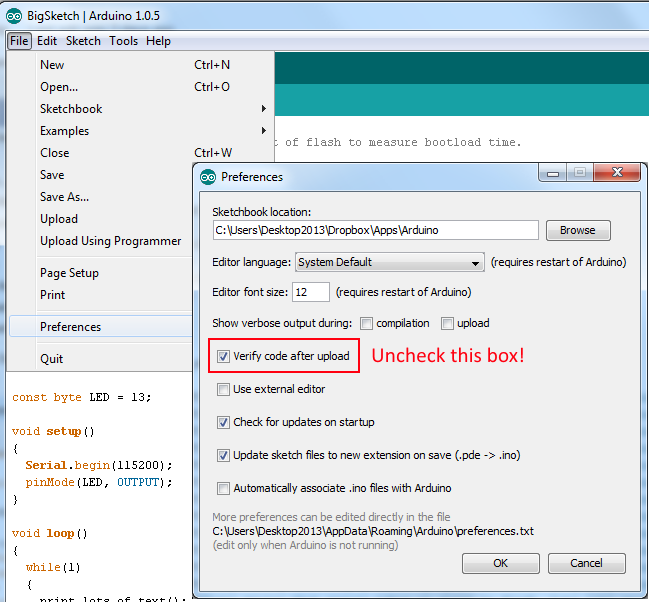Choose New from the File menu

click(141, 65)
